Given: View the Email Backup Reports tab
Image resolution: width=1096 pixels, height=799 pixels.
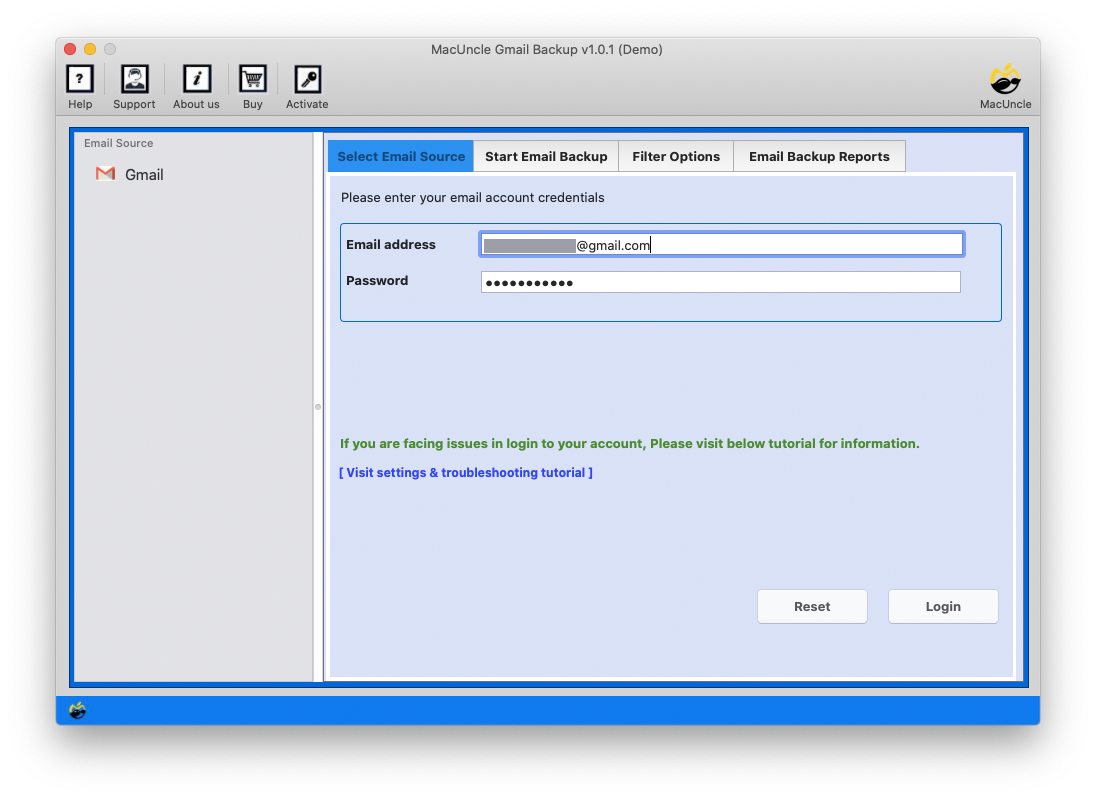Looking at the screenshot, I should (x=820, y=156).
